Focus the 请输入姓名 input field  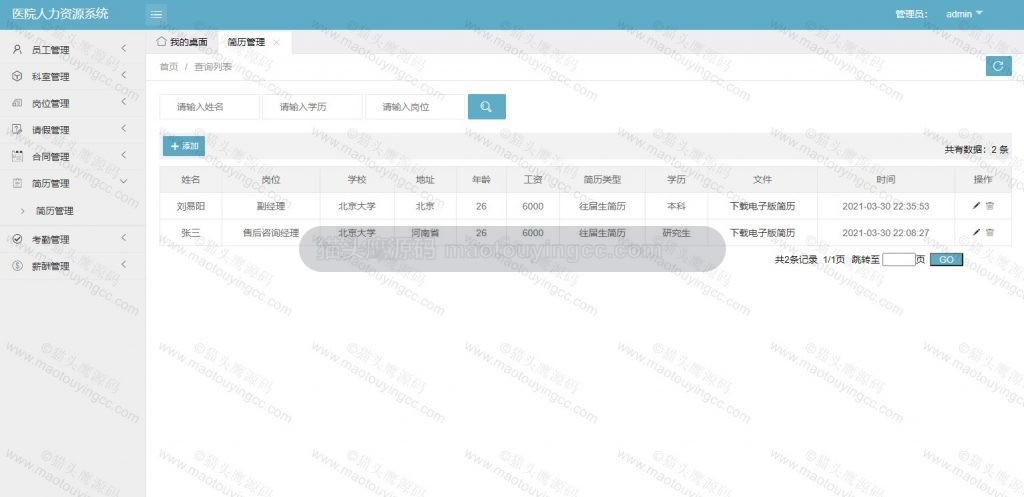tap(210, 107)
